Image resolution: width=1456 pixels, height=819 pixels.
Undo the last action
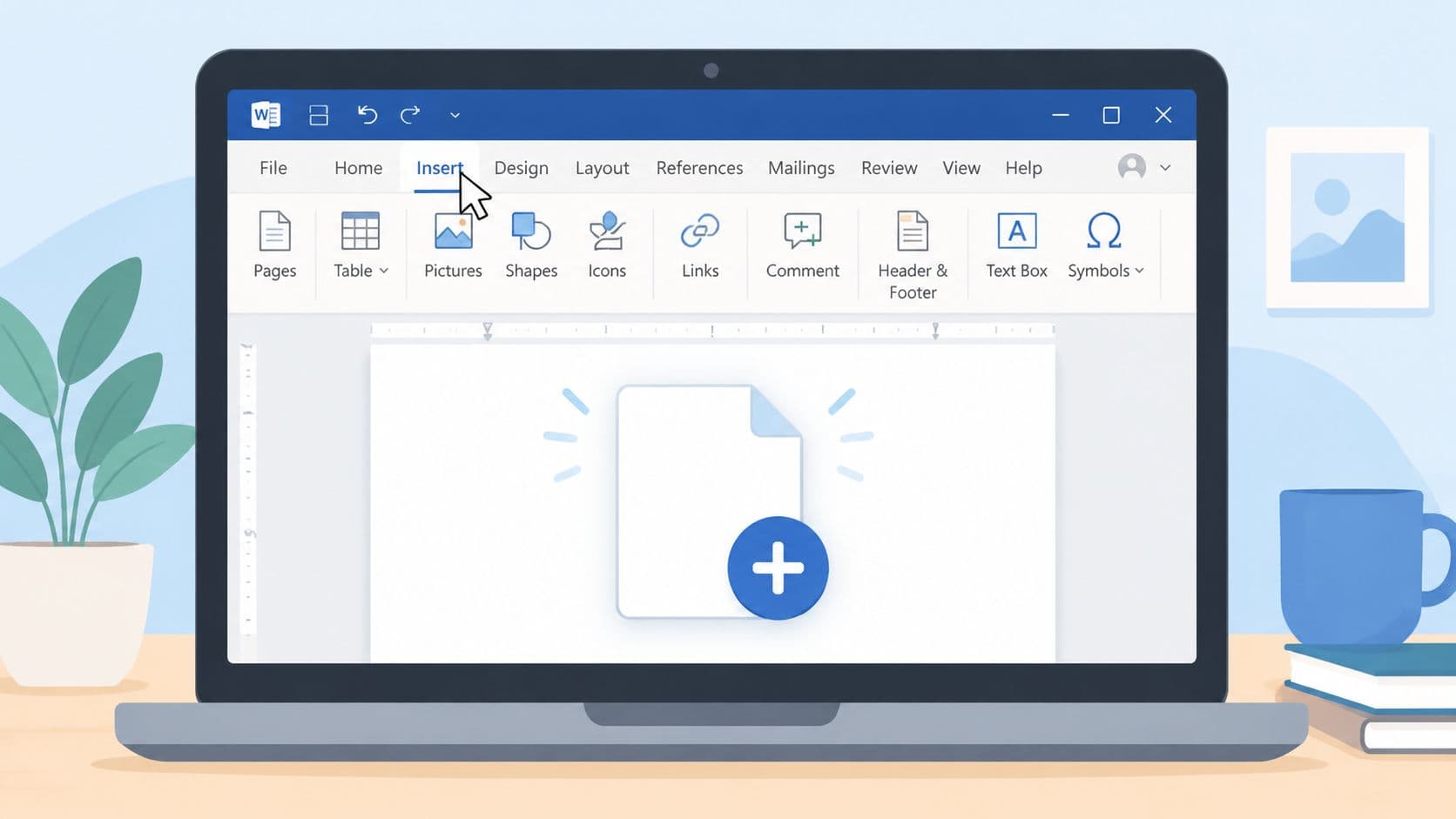367,115
